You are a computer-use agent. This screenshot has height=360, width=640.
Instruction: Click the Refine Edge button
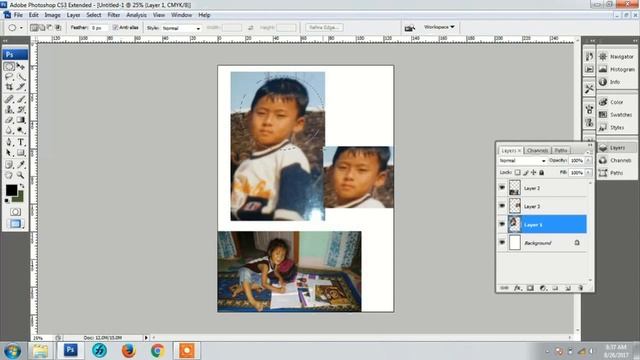324,27
